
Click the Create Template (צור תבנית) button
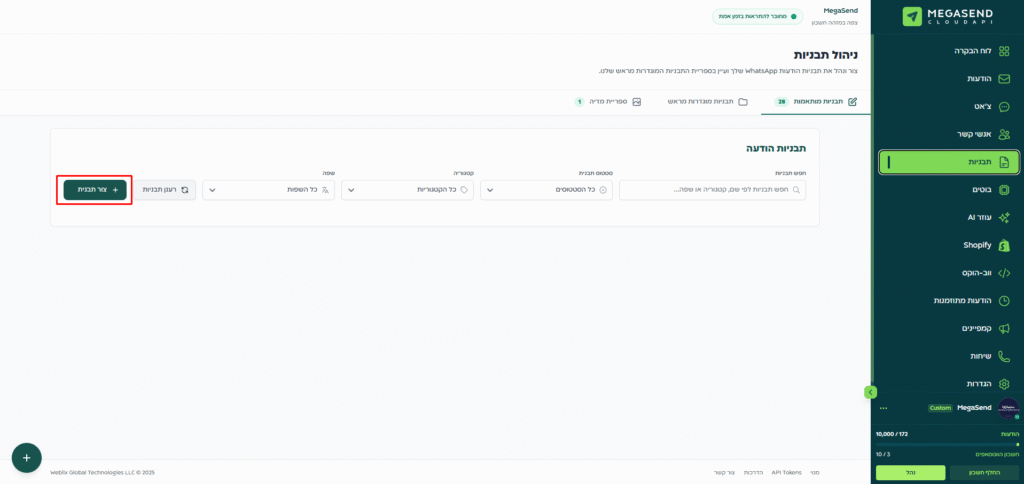coord(95,189)
